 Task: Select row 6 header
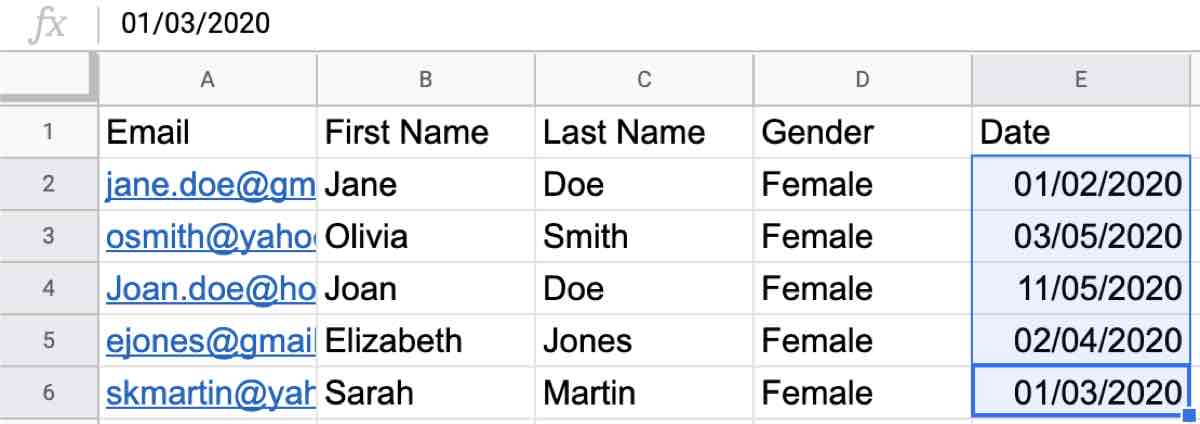coord(49,393)
